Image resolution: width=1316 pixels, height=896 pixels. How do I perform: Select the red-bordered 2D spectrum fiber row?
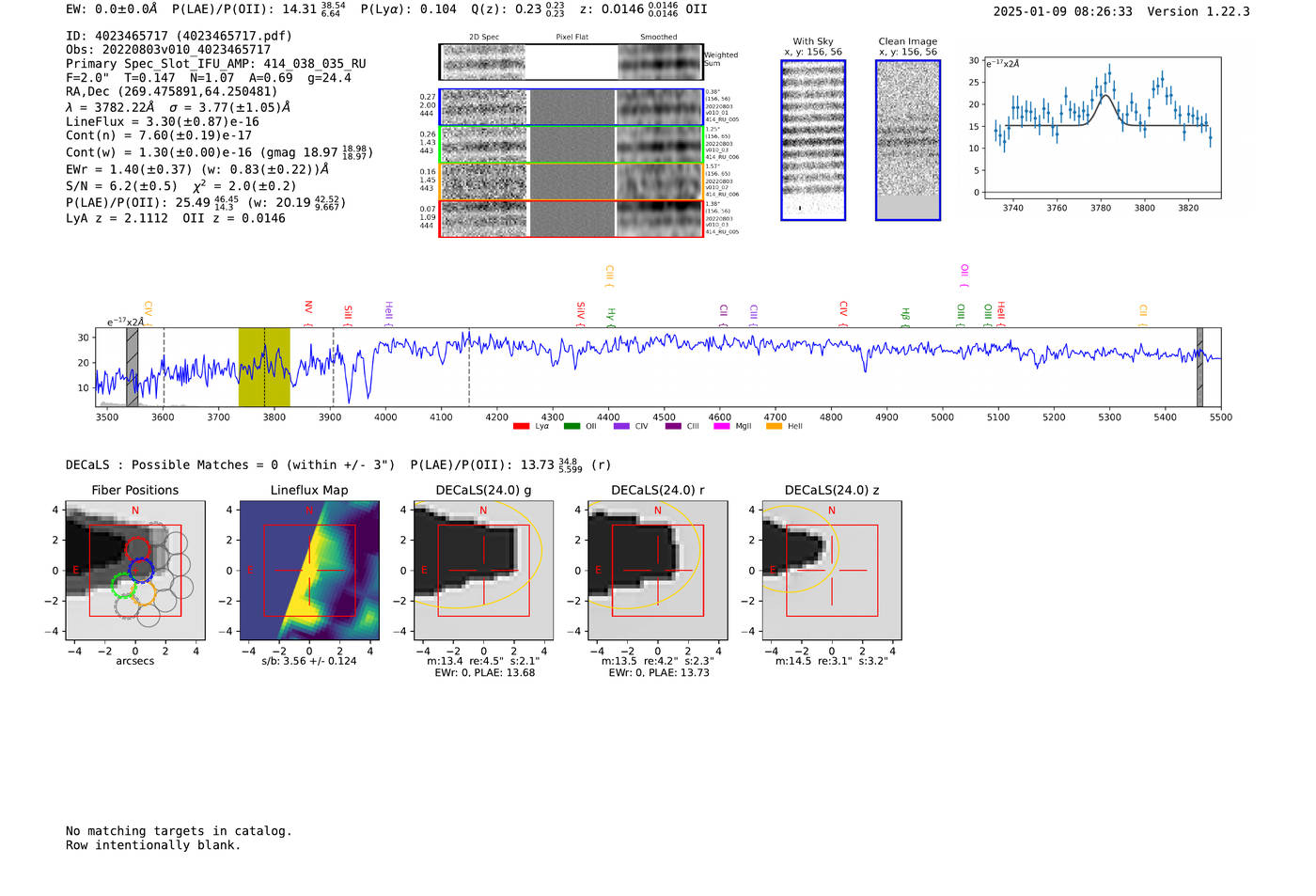coord(571,218)
